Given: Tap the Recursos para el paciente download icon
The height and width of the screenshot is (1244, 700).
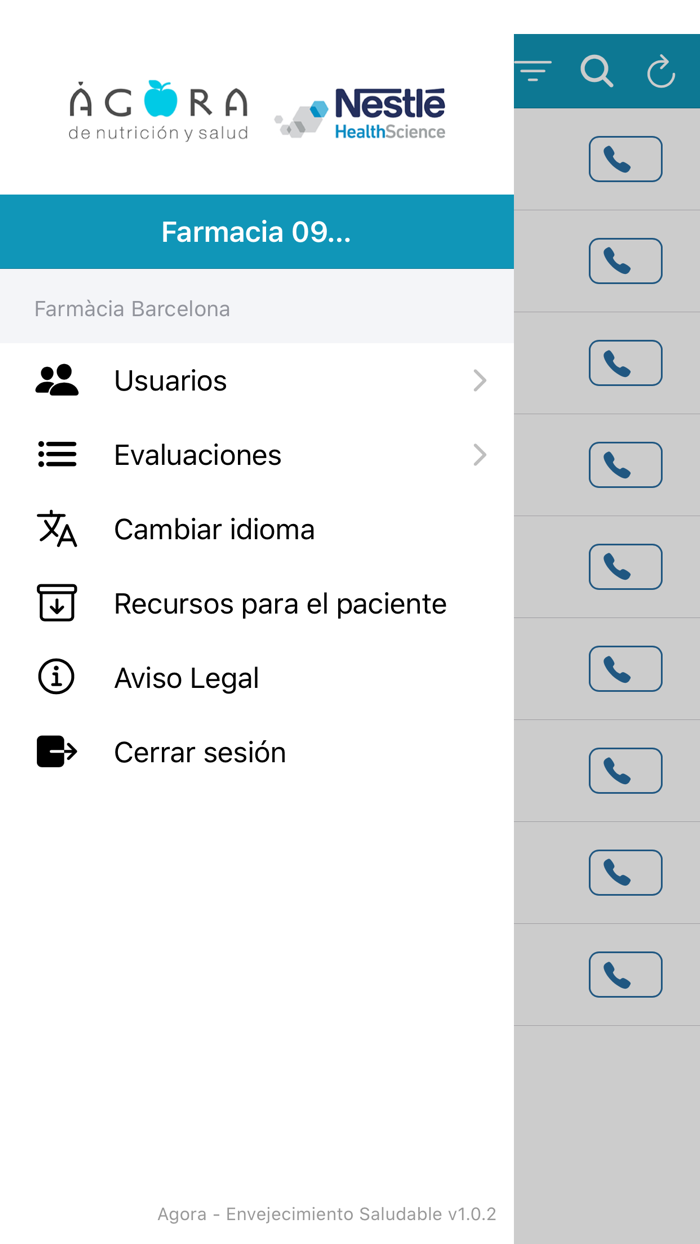Looking at the screenshot, I should [x=57, y=603].
